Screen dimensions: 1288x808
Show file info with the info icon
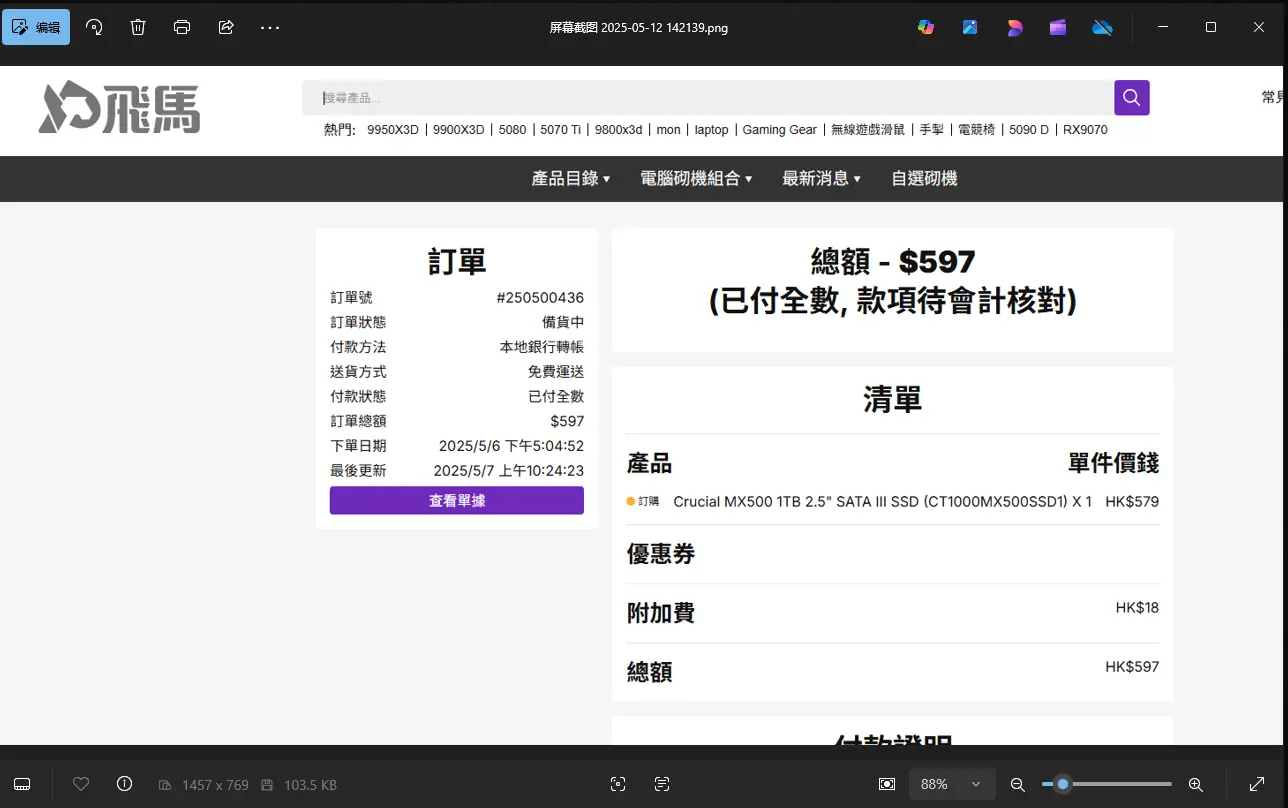pyautogui.click(x=124, y=784)
